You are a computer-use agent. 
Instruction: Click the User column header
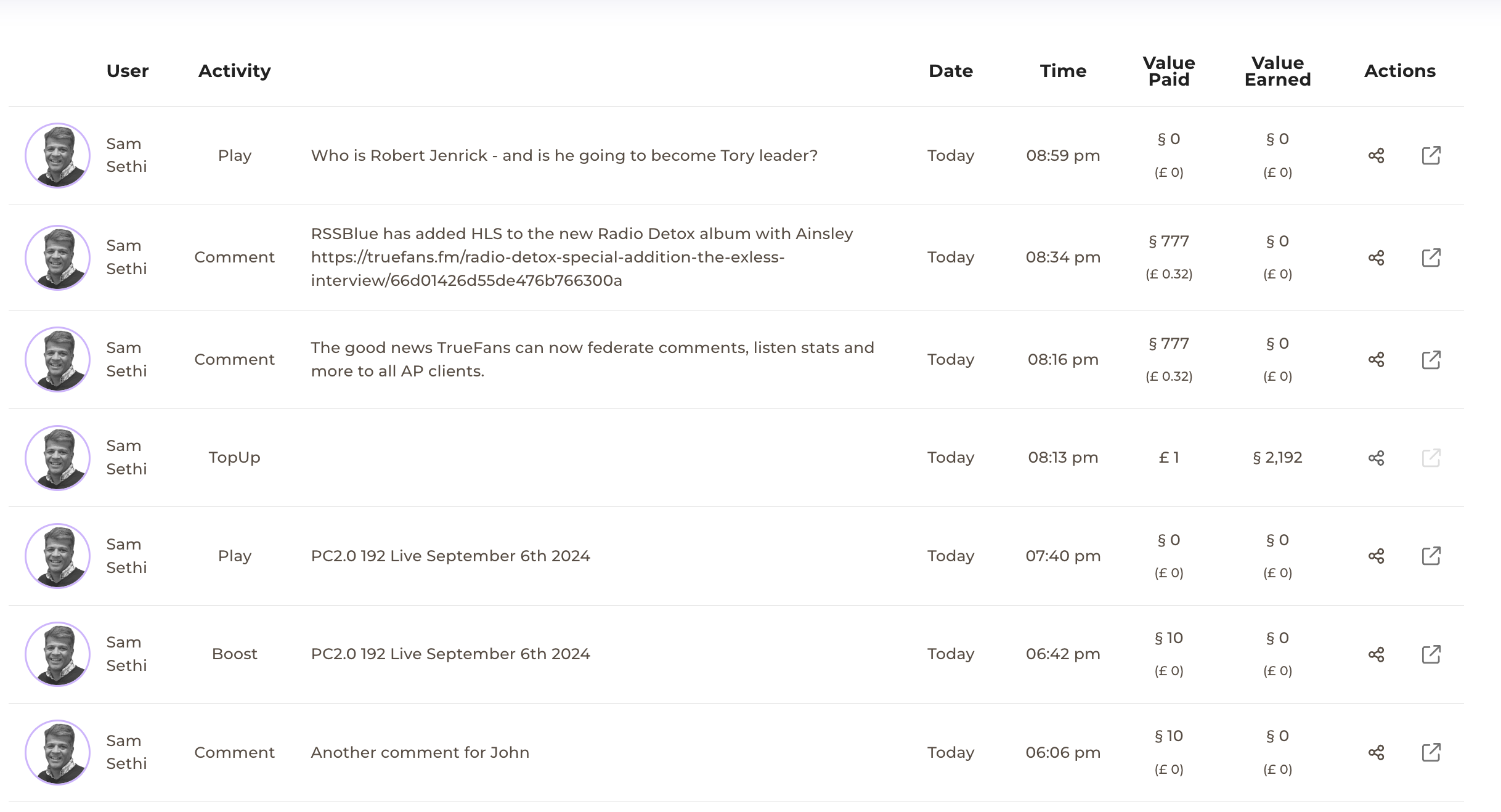coord(128,71)
